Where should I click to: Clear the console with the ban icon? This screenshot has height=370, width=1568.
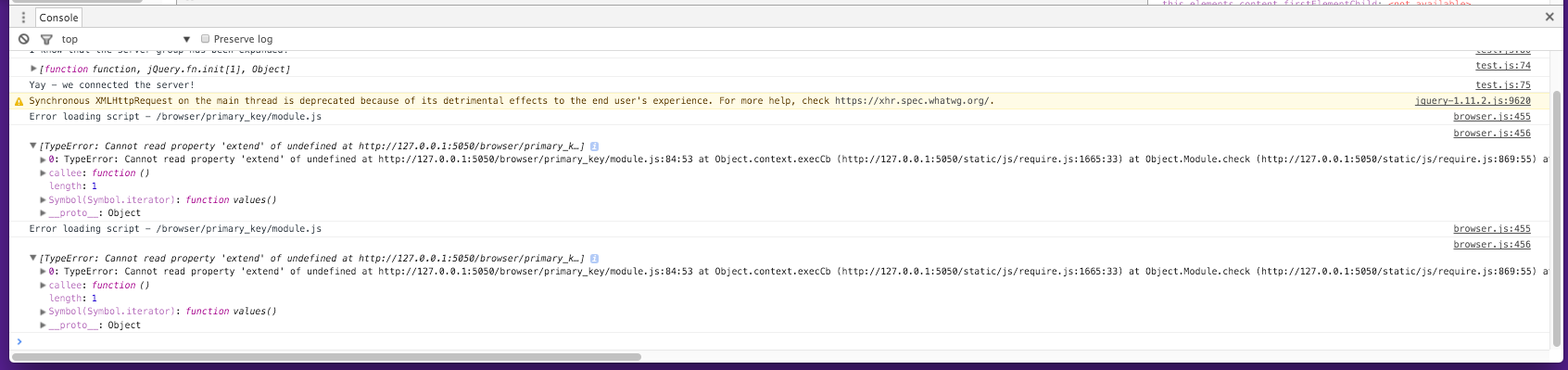tap(24, 39)
